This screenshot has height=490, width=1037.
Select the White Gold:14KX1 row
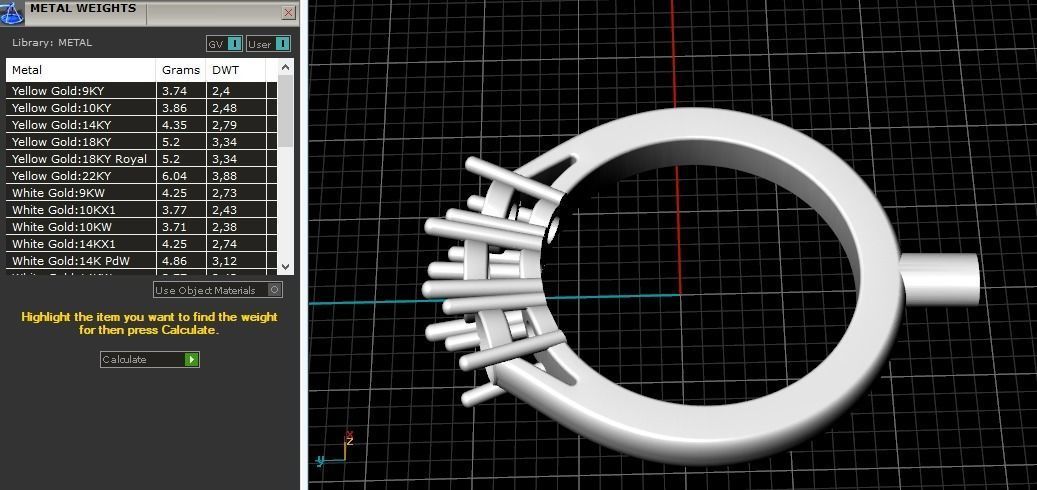(142, 244)
